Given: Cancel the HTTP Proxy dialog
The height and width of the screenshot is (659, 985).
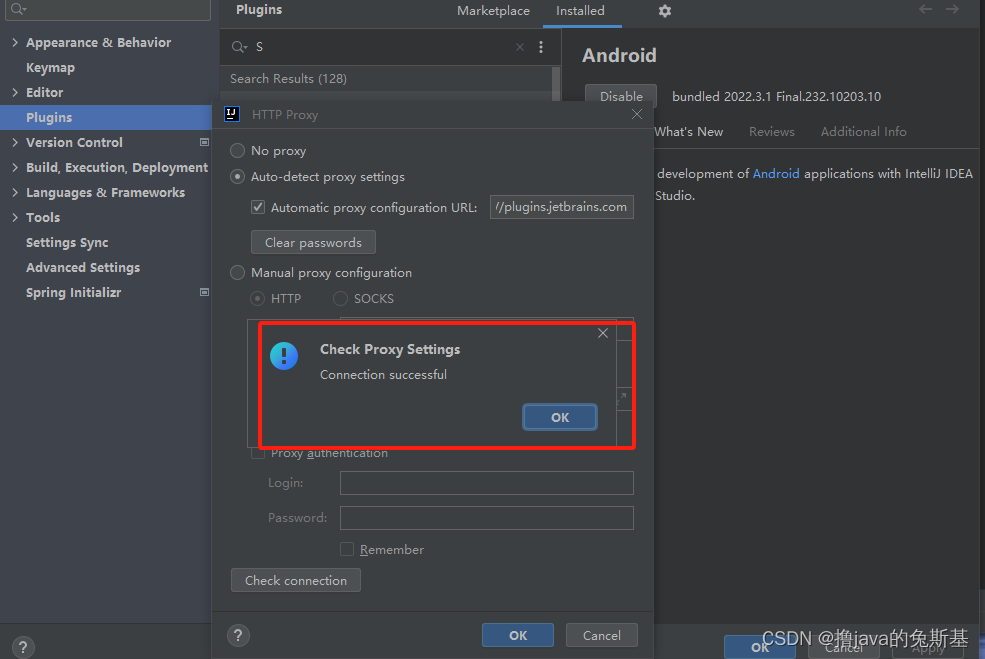Looking at the screenshot, I should pos(602,635).
